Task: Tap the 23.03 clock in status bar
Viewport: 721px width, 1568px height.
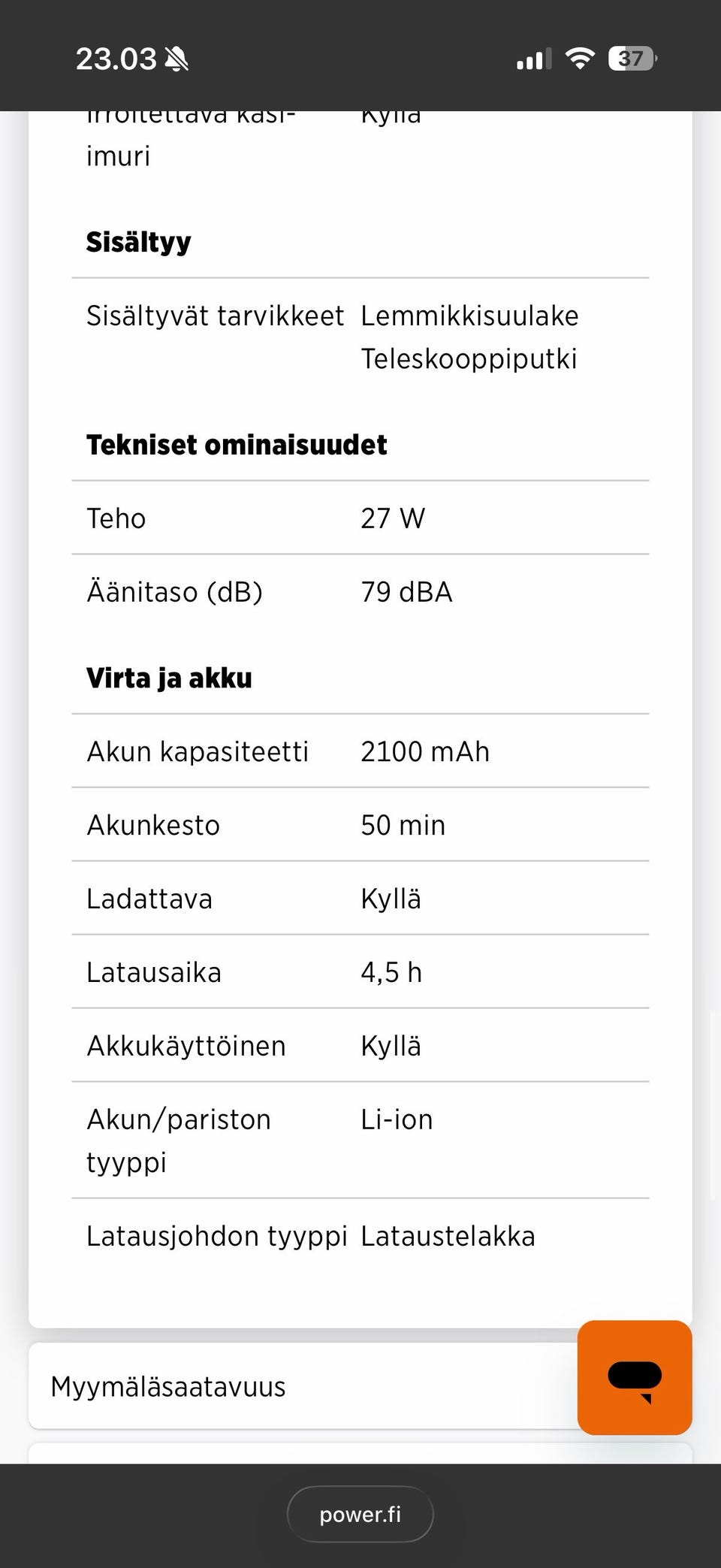Action: pyautogui.click(x=116, y=59)
